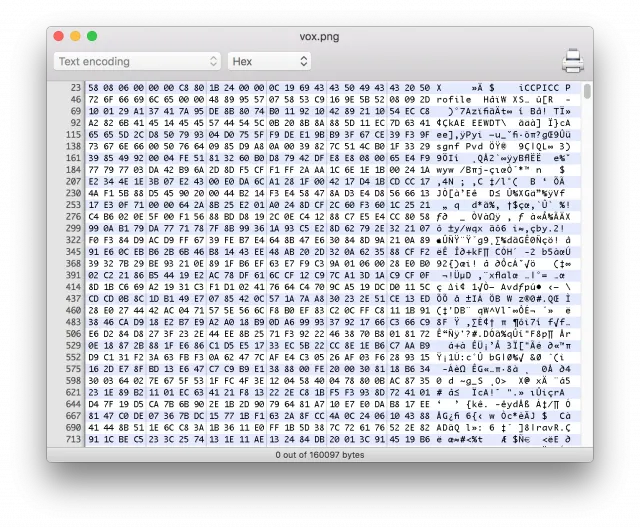Image resolution: width=640 pixels, height=529 pixels.
Task: Click the printer icon
Action: [x=573, y=61]
